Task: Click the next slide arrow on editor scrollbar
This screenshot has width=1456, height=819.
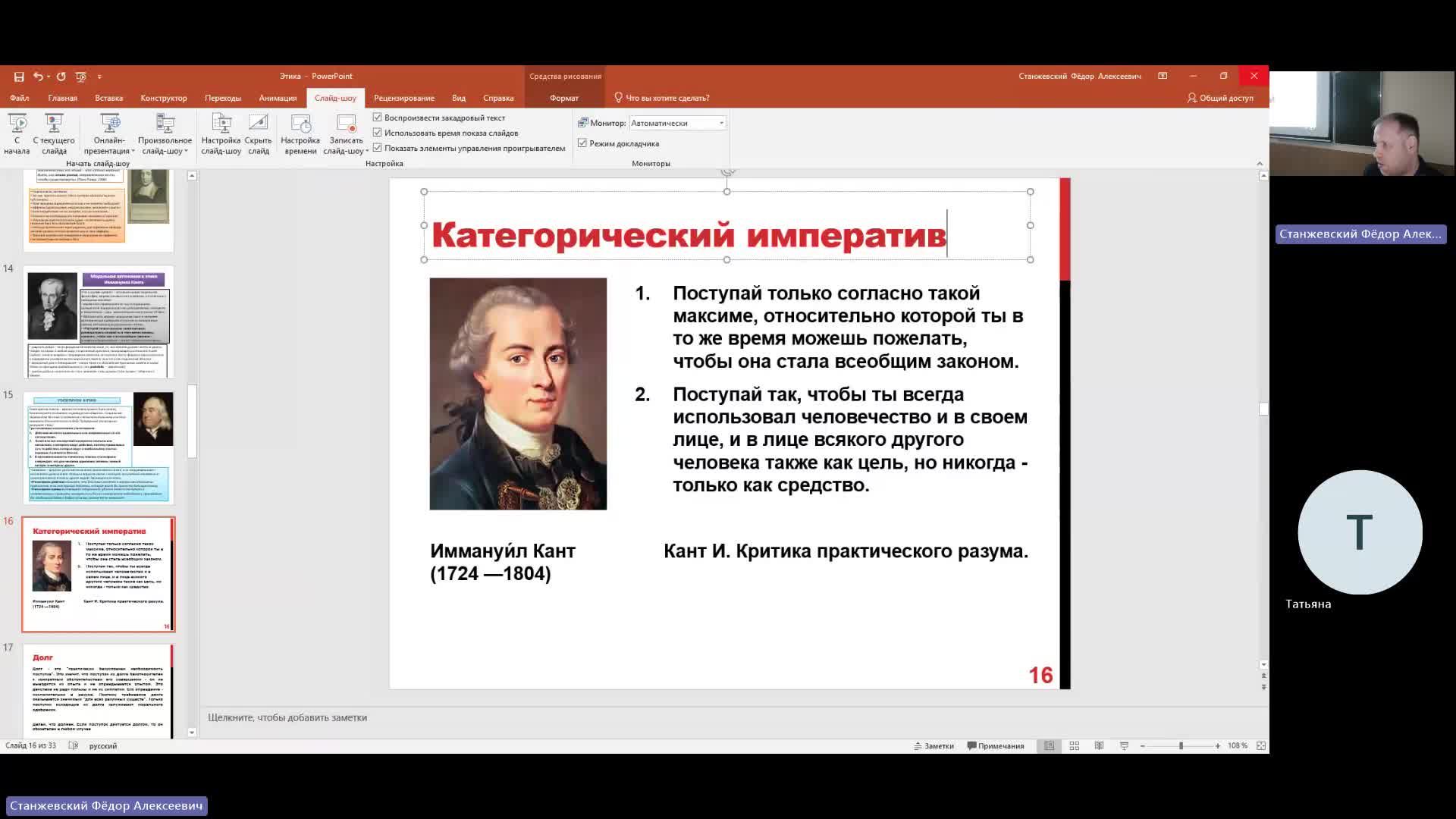Action: (1263, 687)
